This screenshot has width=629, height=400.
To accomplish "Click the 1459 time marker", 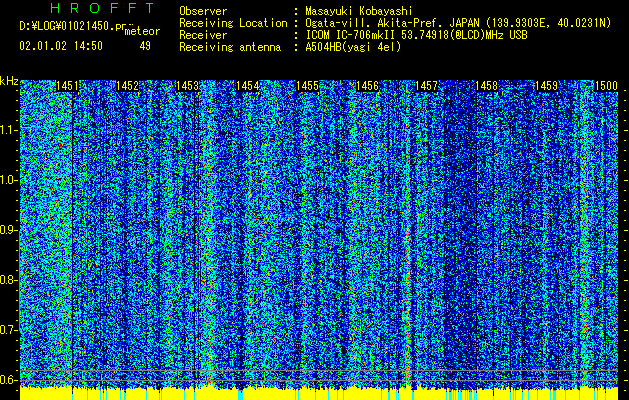I will pyautogui.click(x=547, y=86).
